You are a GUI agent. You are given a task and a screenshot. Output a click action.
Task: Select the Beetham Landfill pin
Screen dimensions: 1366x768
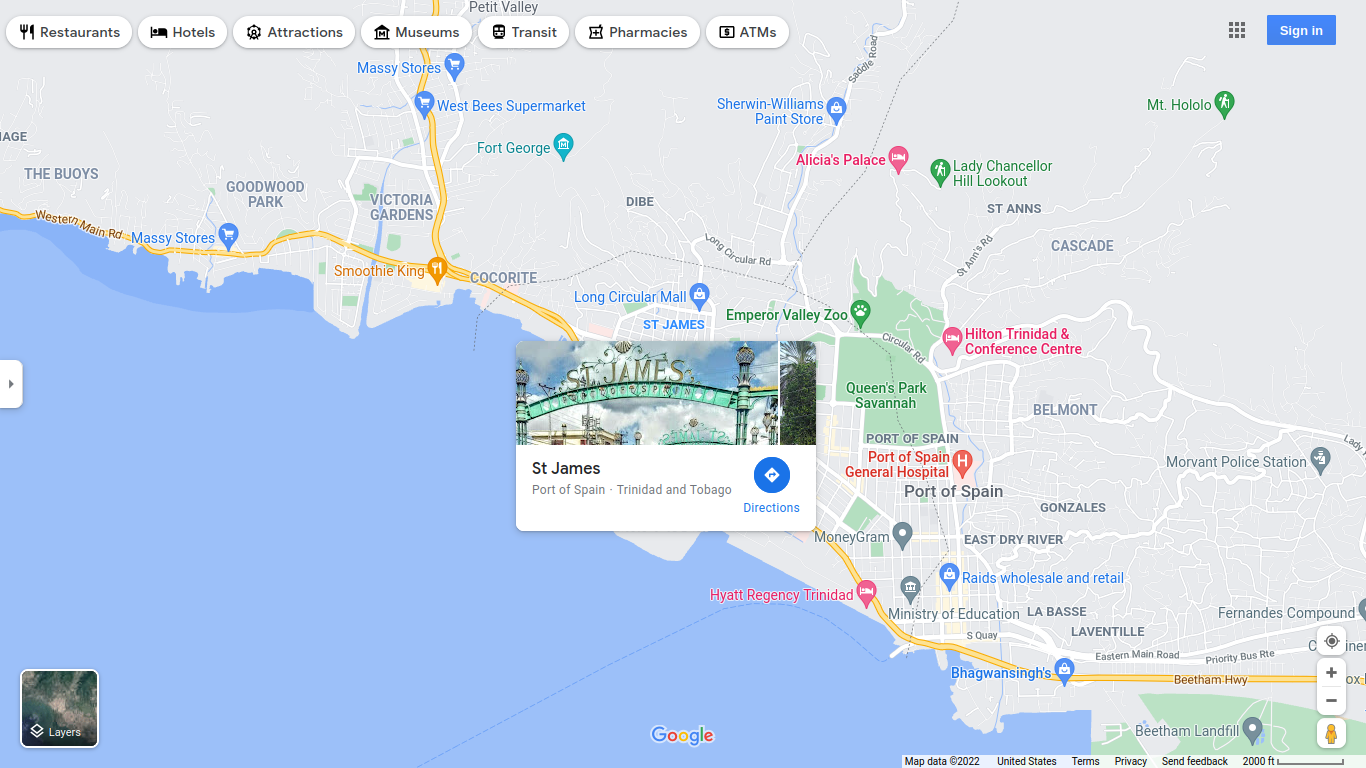[x=1252, y=729]
